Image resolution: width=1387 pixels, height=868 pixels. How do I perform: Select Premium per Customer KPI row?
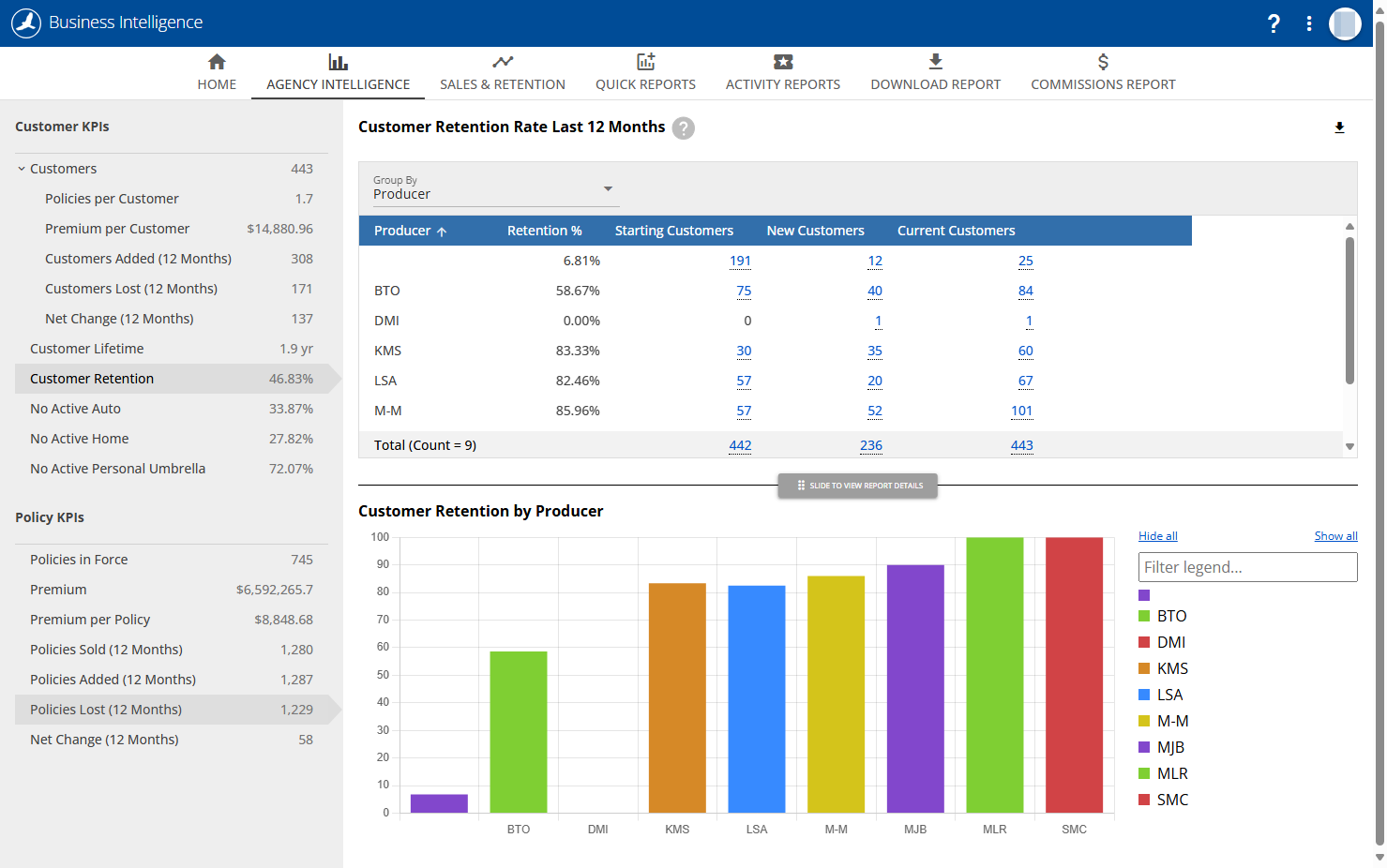172,229
